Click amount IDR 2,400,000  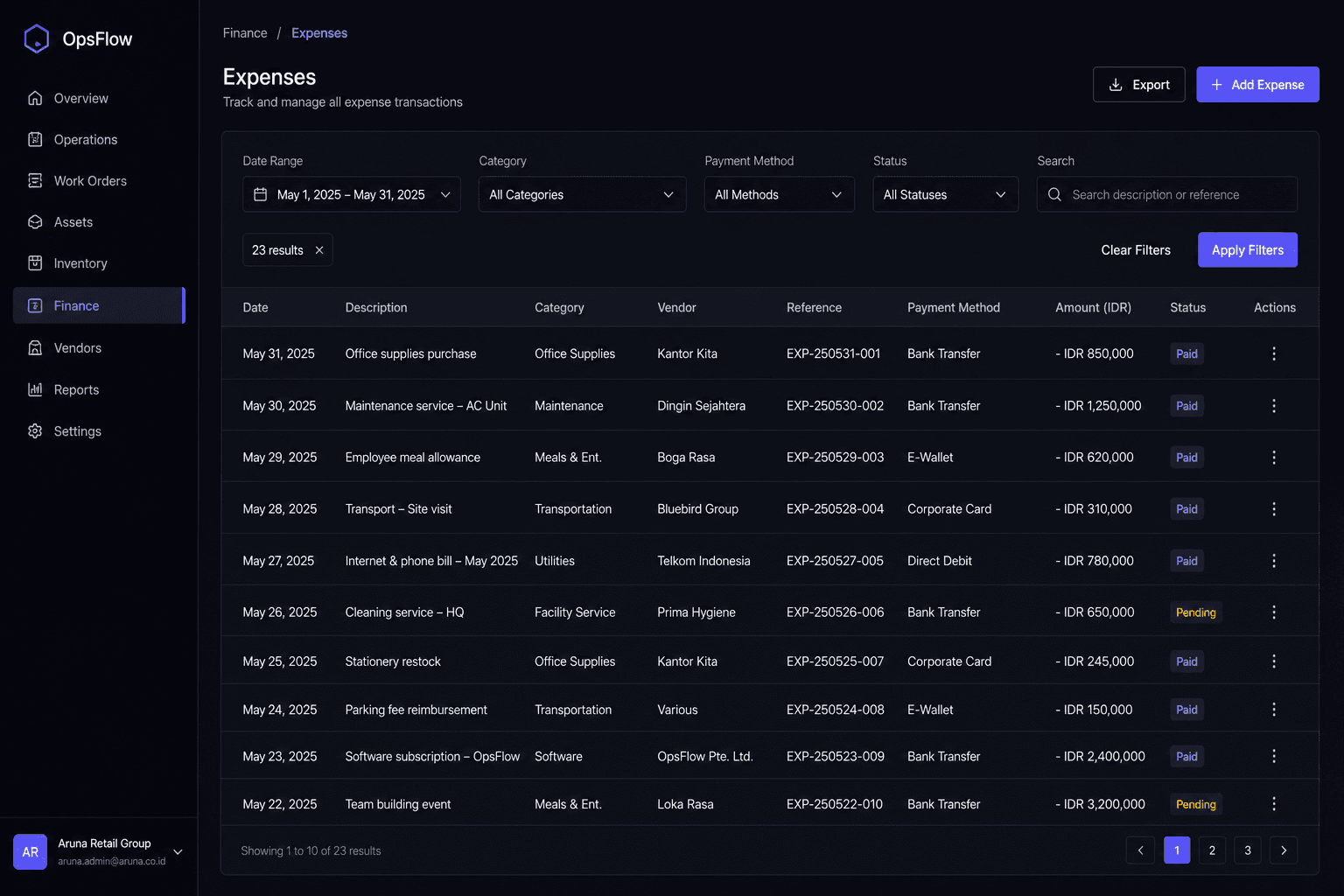coord(1100,756)
